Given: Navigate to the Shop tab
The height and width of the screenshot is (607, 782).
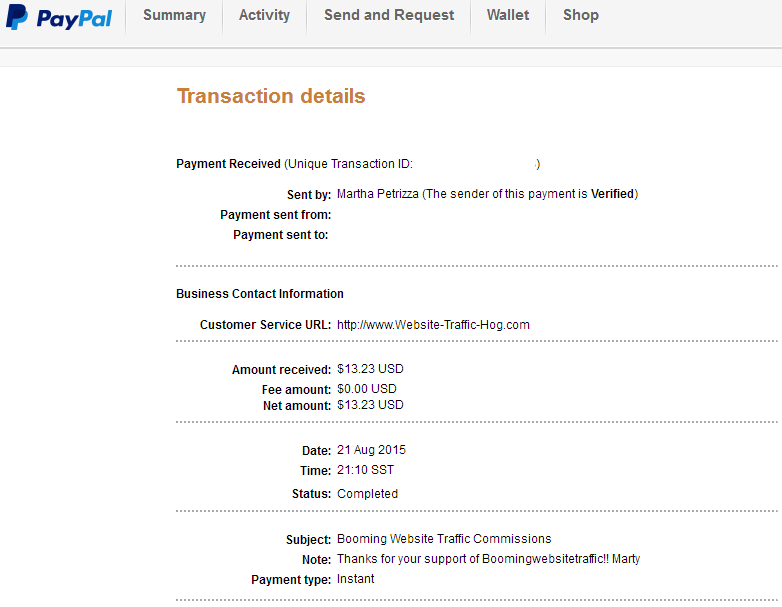Looking at the screenshot, I should (580, 15).
